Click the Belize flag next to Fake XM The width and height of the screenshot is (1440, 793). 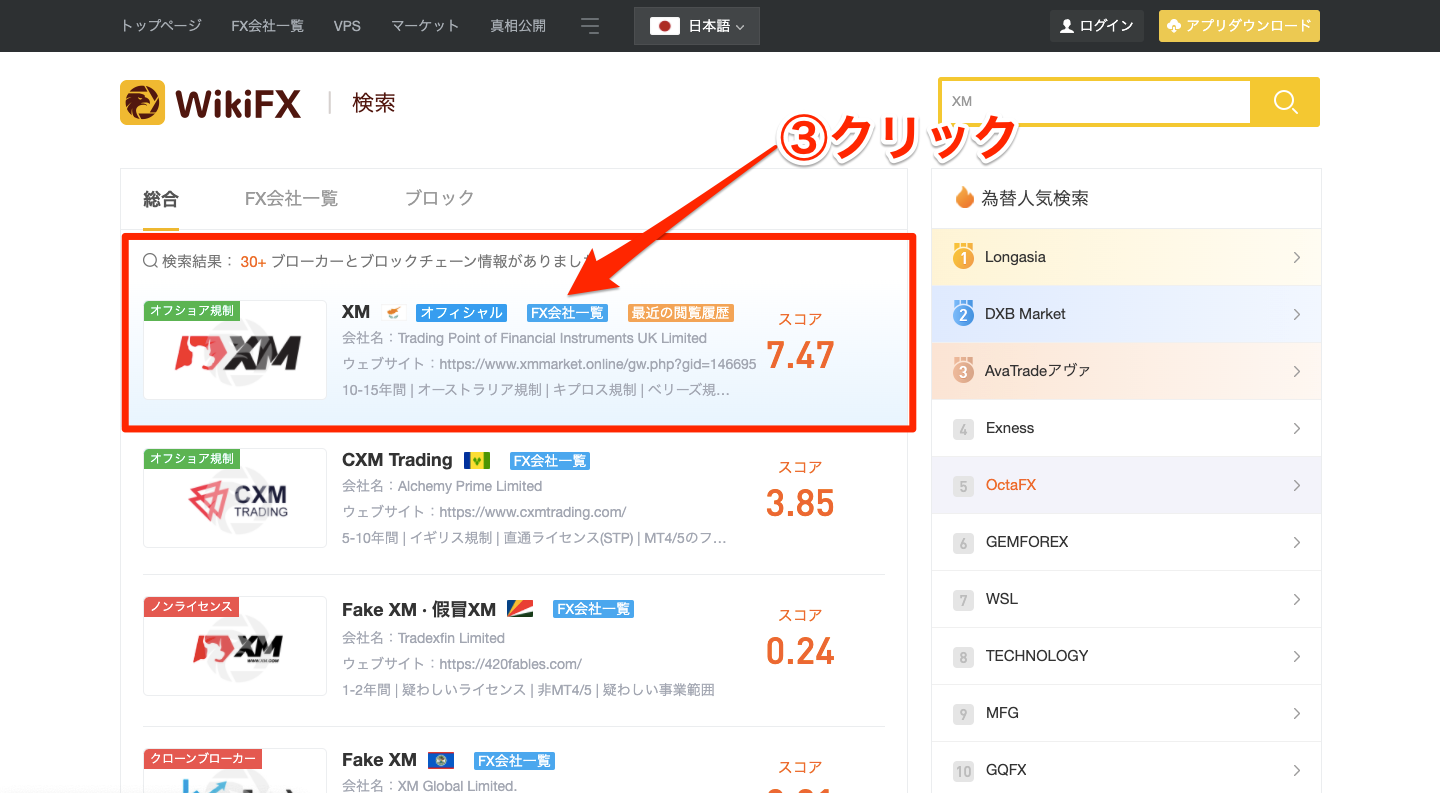click(x=441, y=761)
